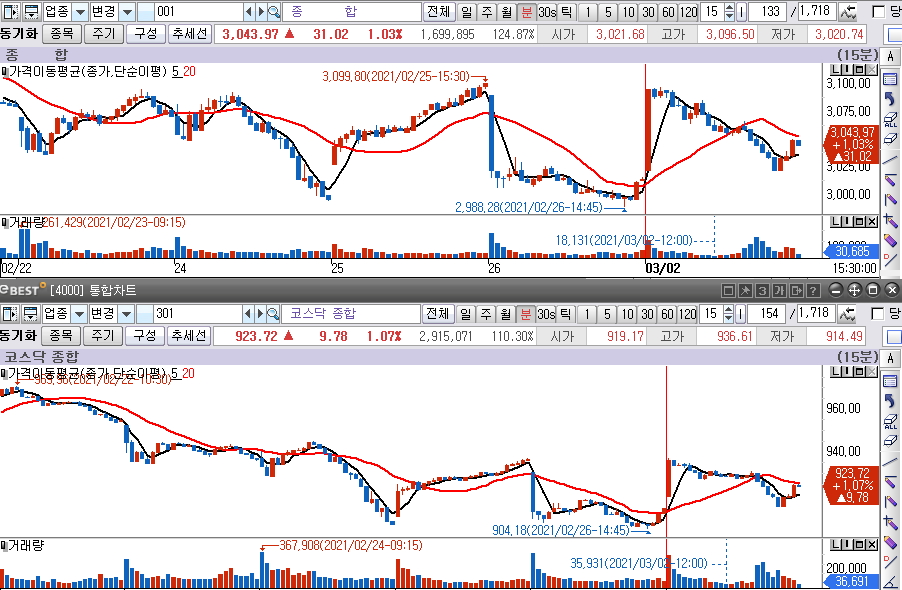Tick the checkbox at KOSDAQ chart toolbar right edge

coord(878,314)
